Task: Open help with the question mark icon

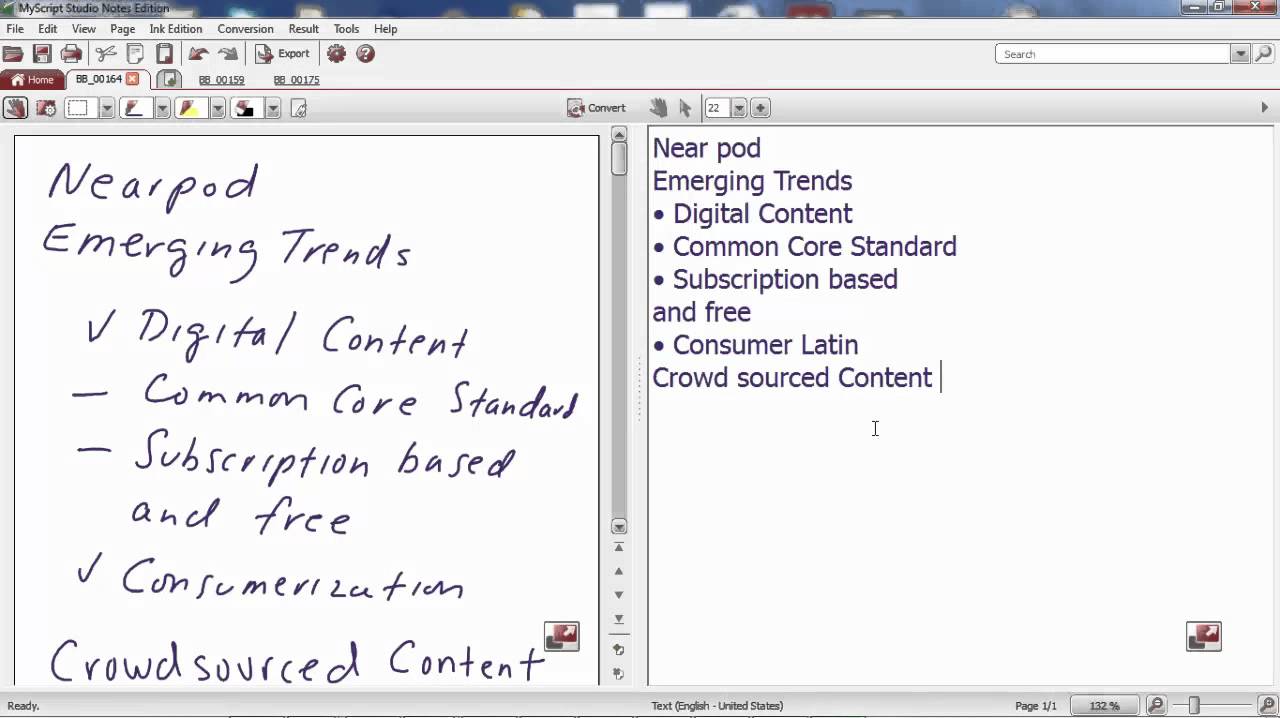Action: (366, 54)
